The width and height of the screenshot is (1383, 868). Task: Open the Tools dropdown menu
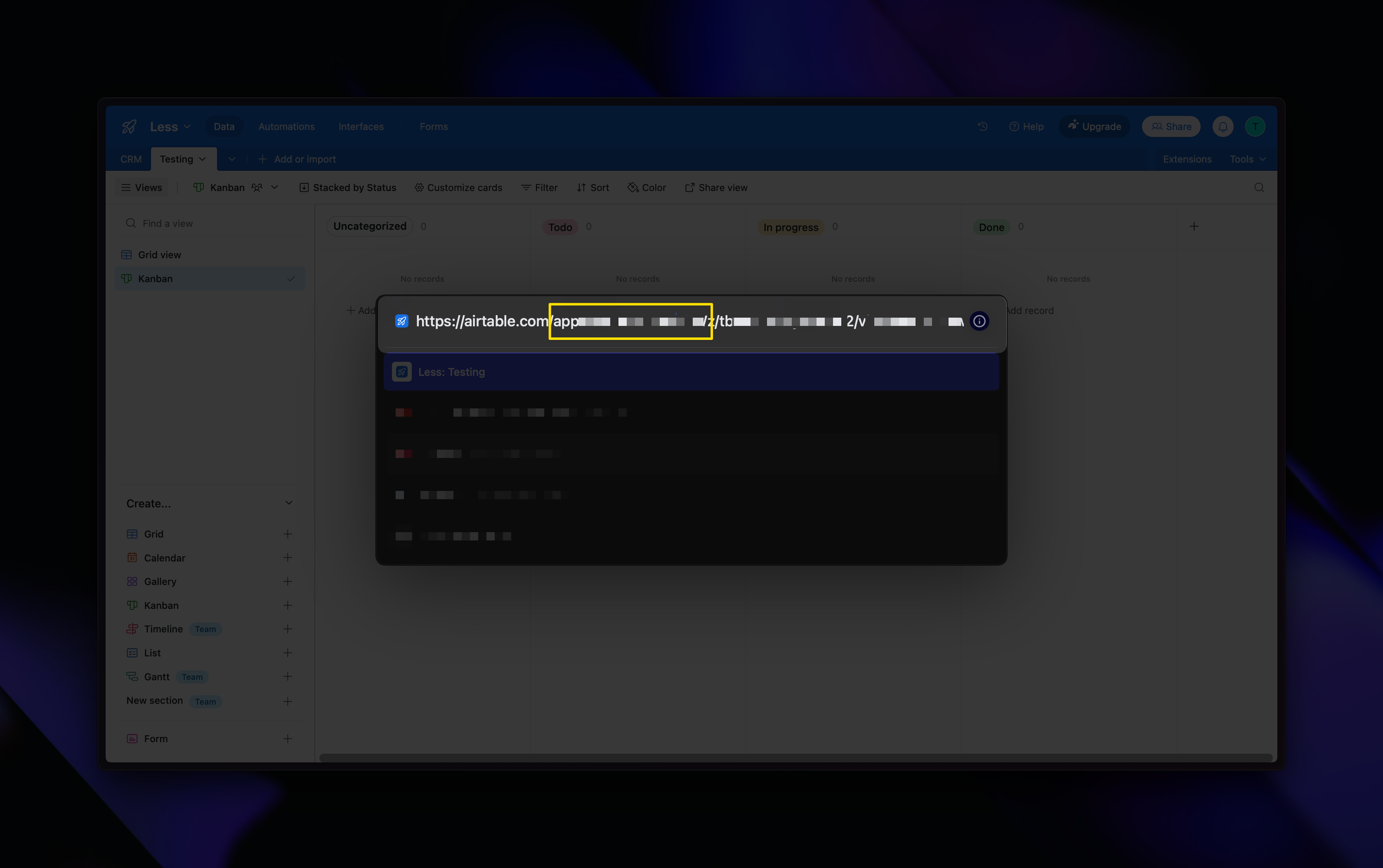1247,159
